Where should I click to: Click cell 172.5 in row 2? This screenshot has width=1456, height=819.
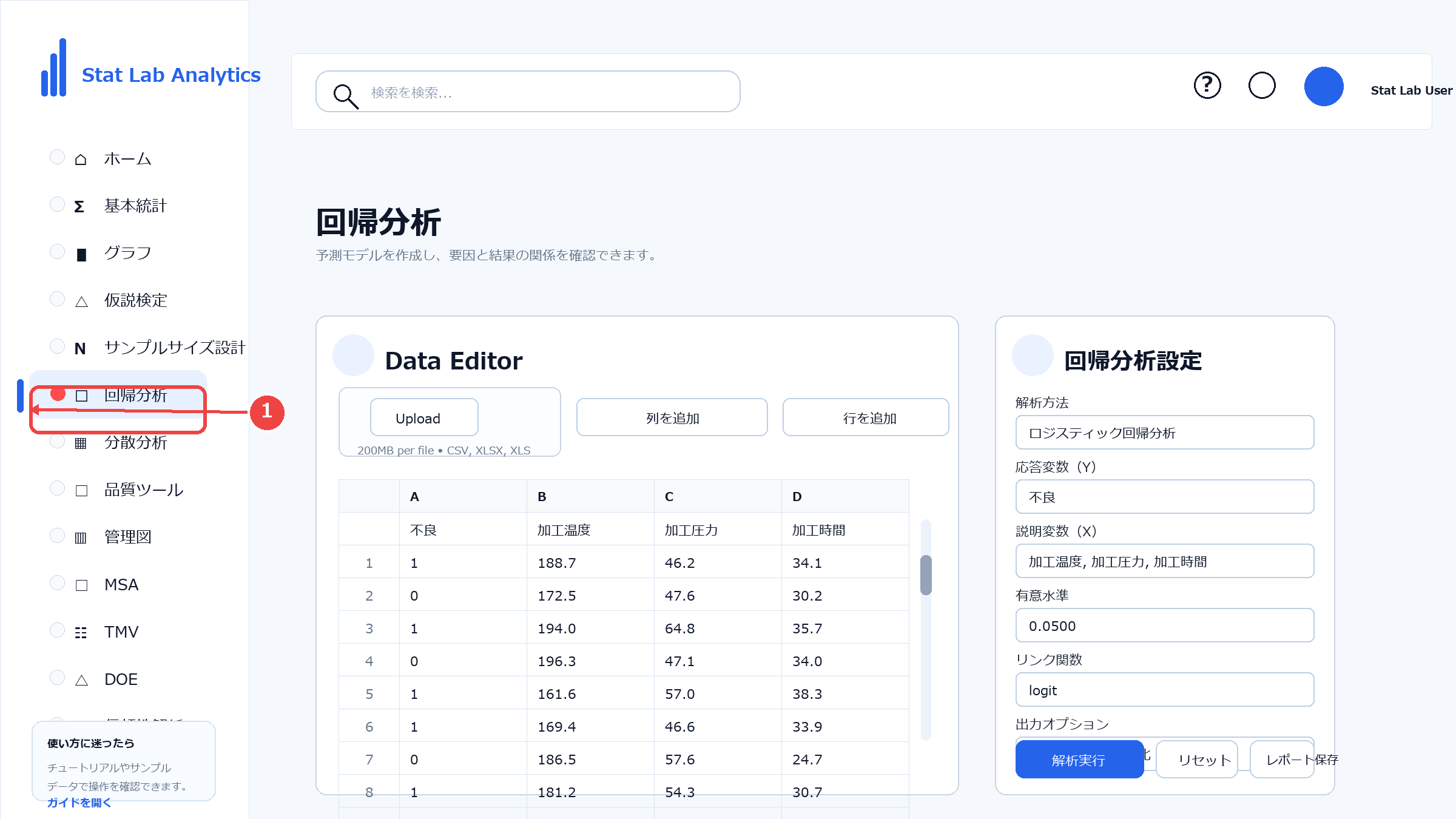click(x=590, y=595)
